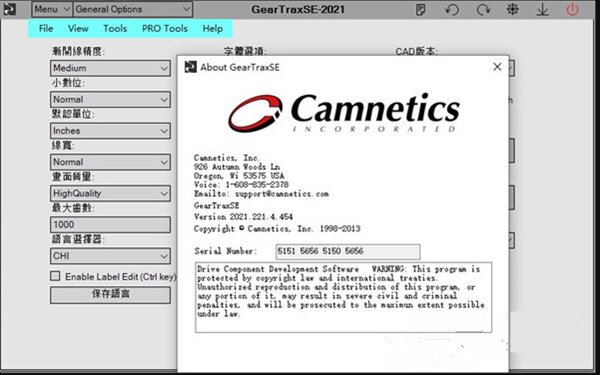Open the Medium involute precision dropdown
Screen dimensions: 600x375
[x=110, y=68]
